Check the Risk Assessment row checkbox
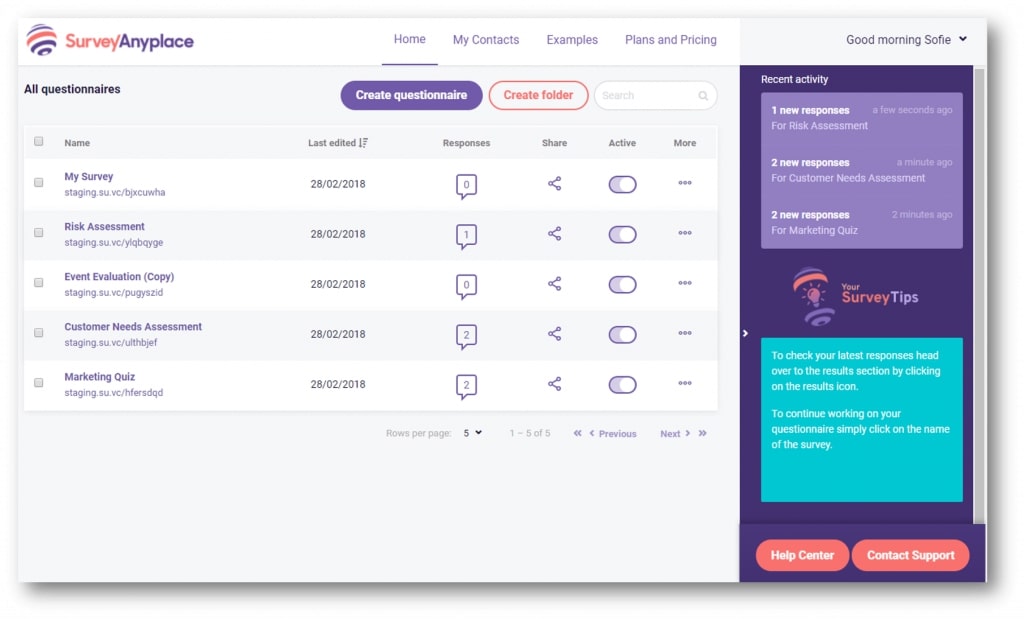The image size is (1024, 619). click(39, 233)
